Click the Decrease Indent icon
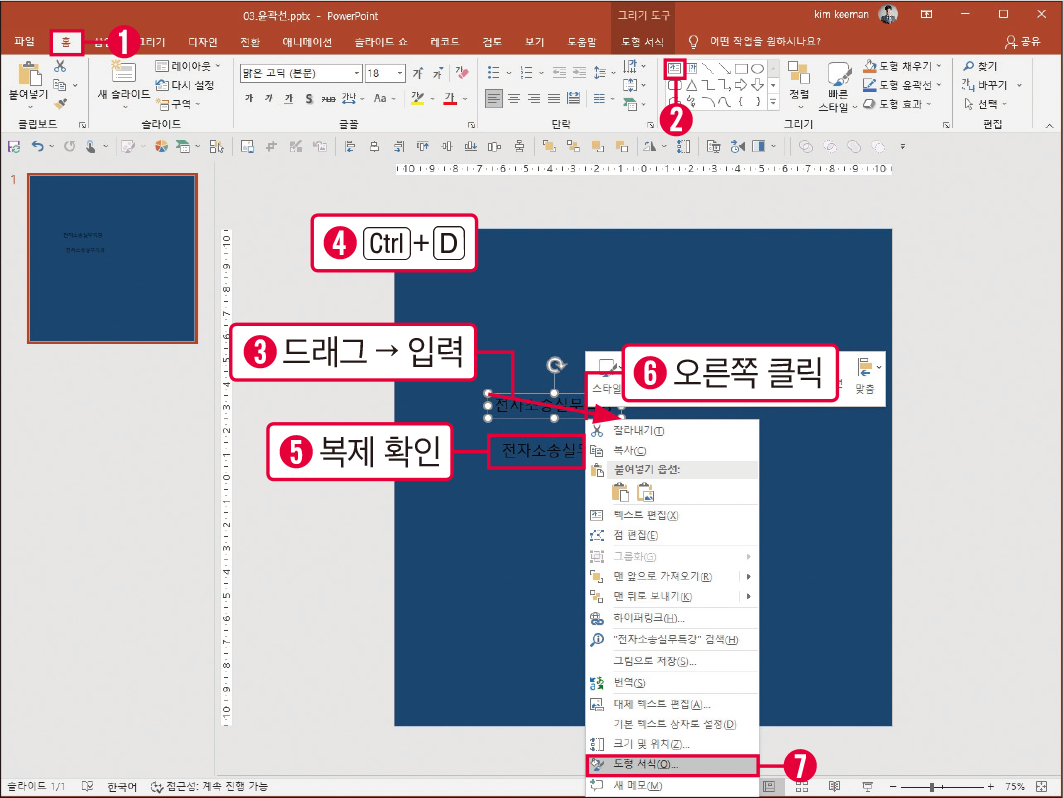Viewport: 1063px width, 798px height. pos(559,73)
